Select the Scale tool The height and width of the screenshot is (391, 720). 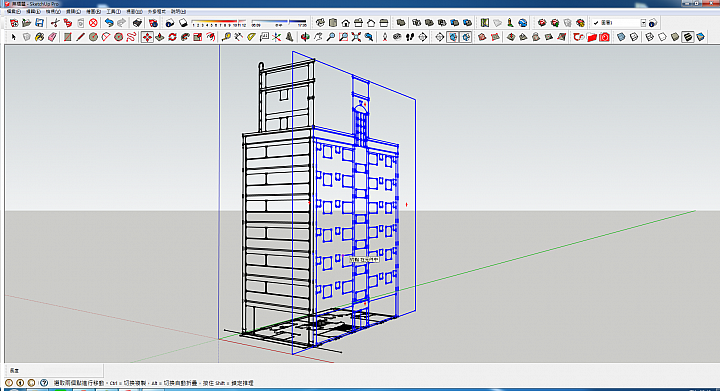(x=198, y=37)
